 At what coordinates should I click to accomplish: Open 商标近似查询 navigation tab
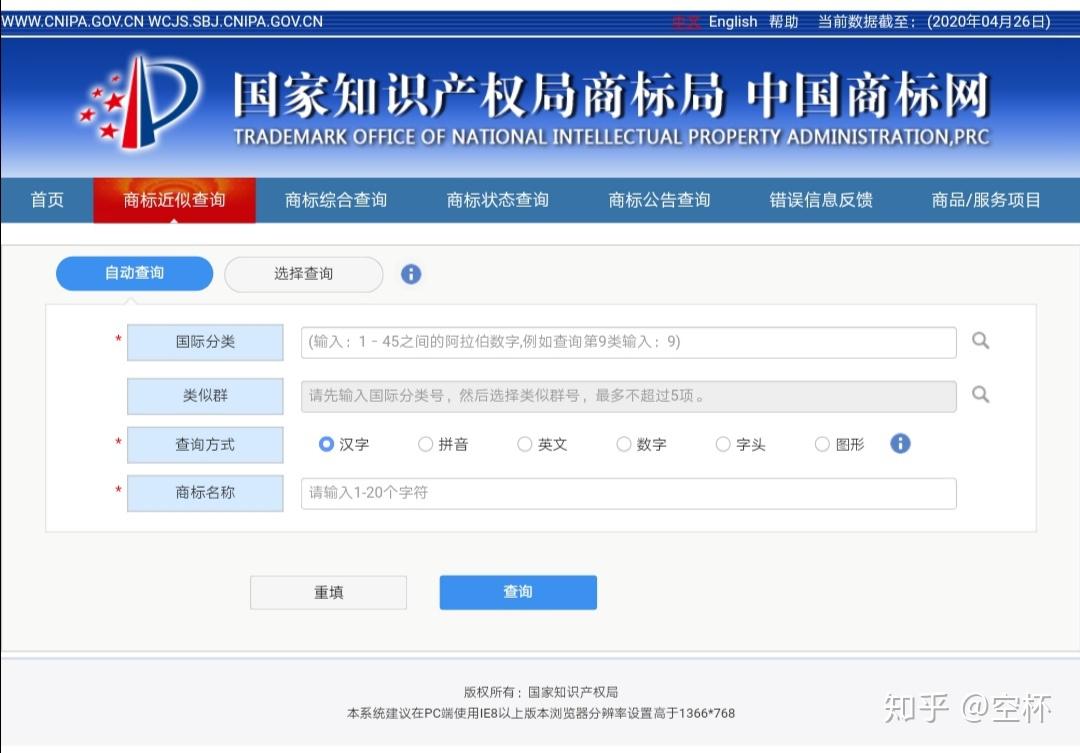click(x=174, y=200)
